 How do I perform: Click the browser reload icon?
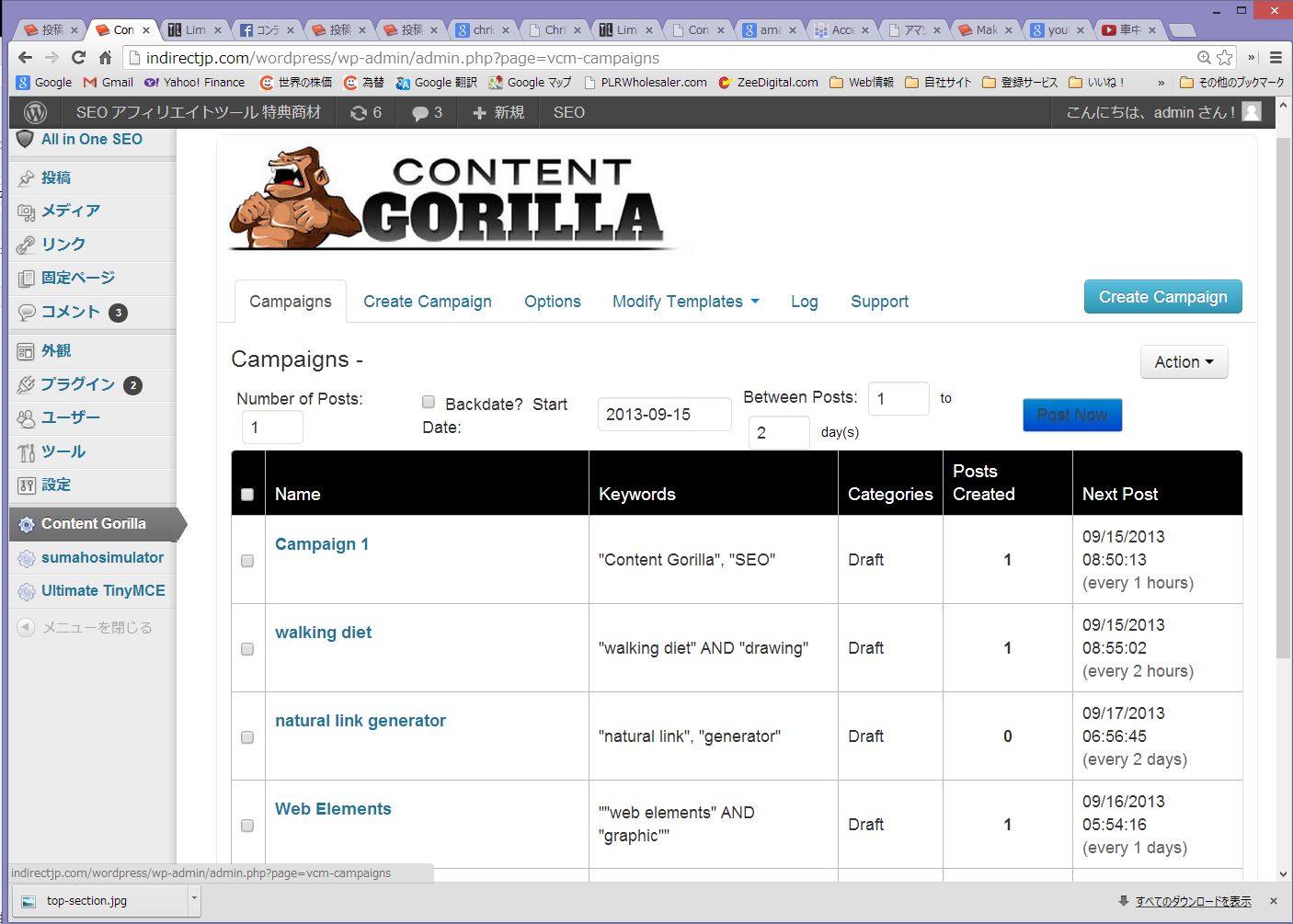click(x=79, y=57)
